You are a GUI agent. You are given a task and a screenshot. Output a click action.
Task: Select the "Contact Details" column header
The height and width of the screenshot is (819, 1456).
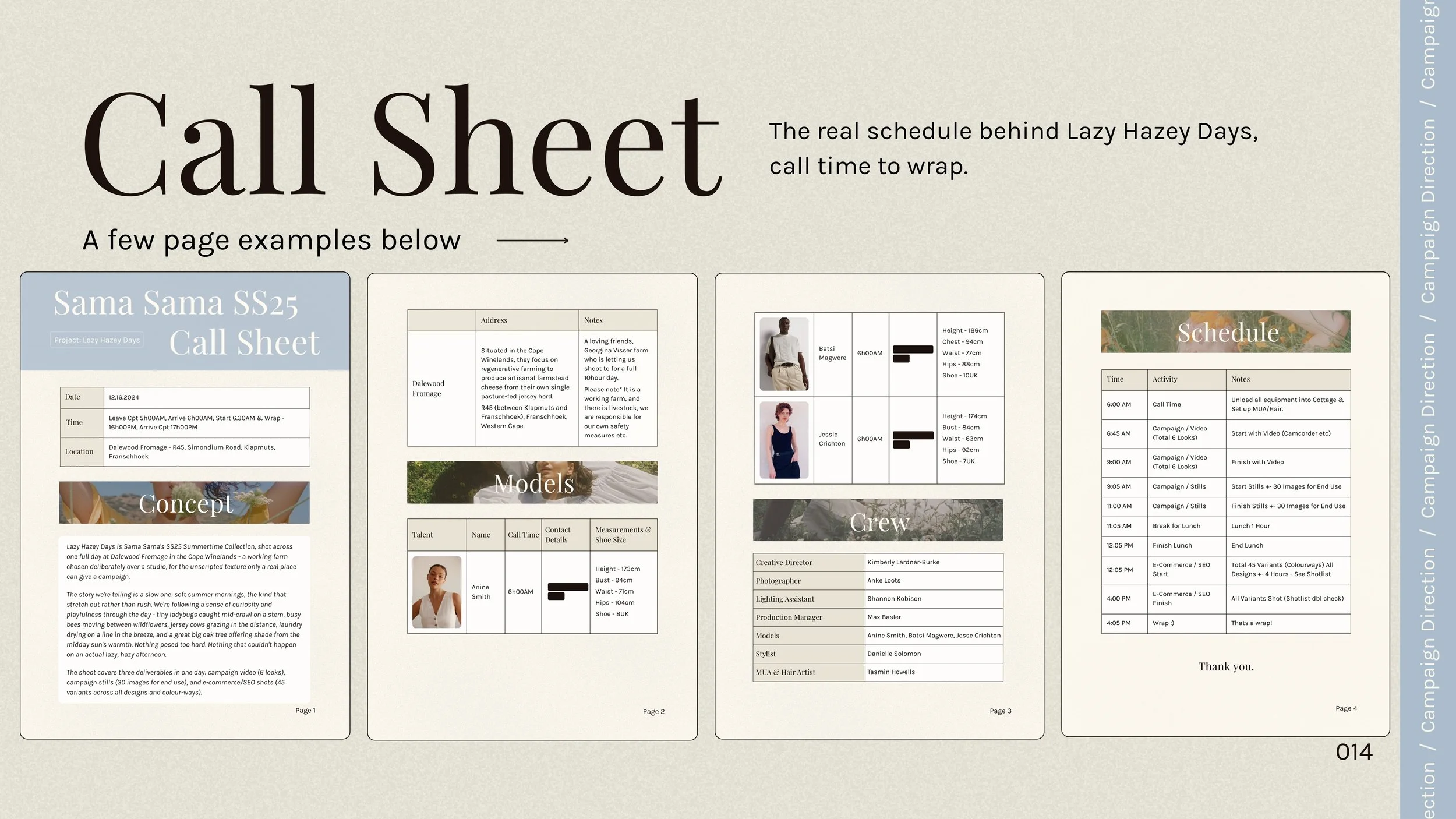[557, 535]
